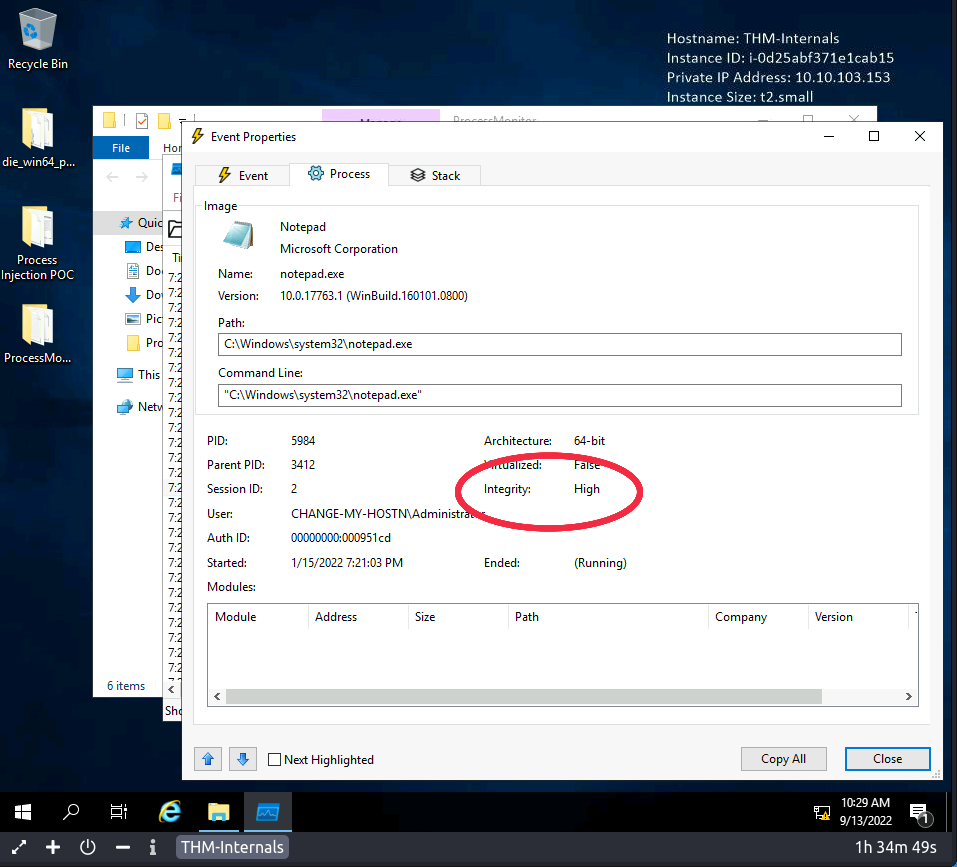
Task: Click the Close button in Event Properties
Action: tap(887, 759)
